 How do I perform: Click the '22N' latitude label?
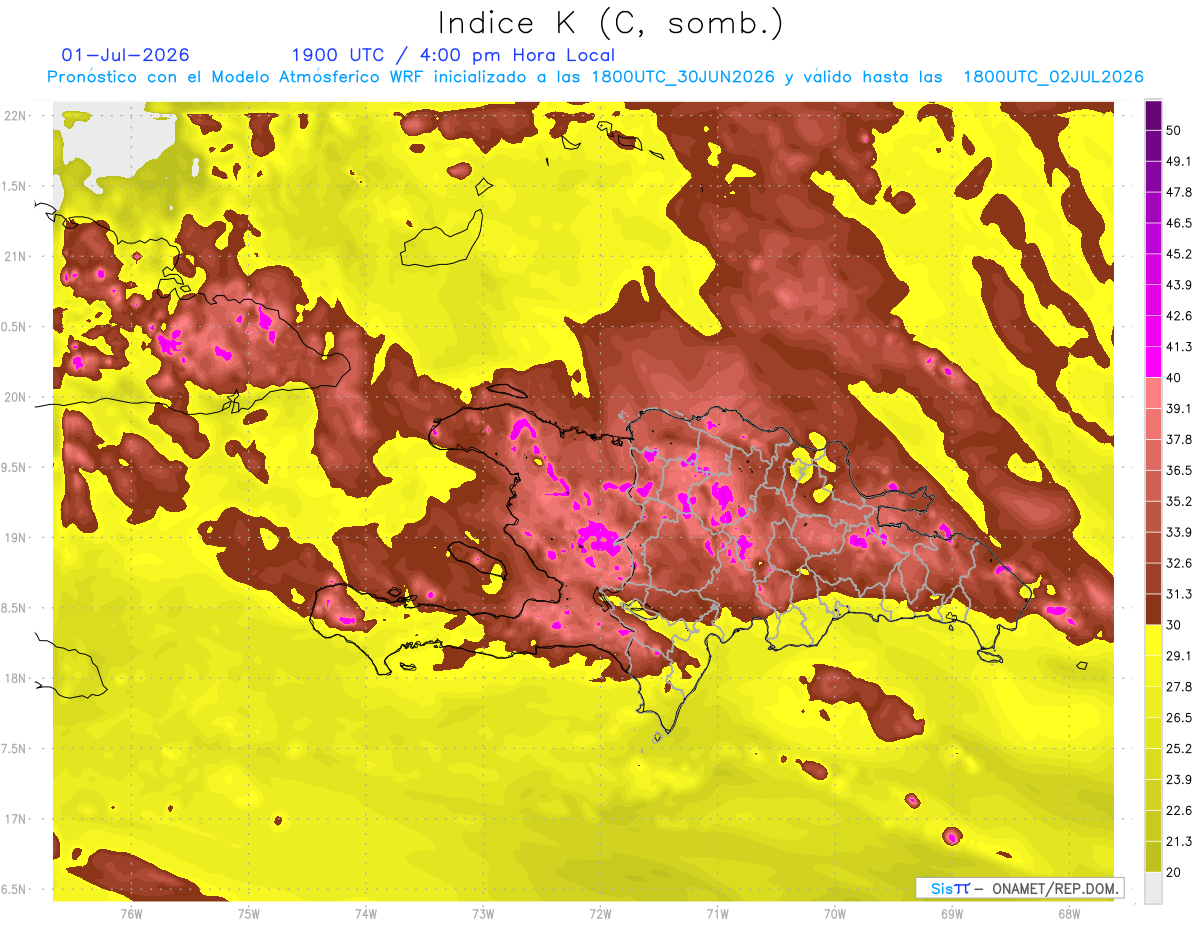tap(15, 115)
